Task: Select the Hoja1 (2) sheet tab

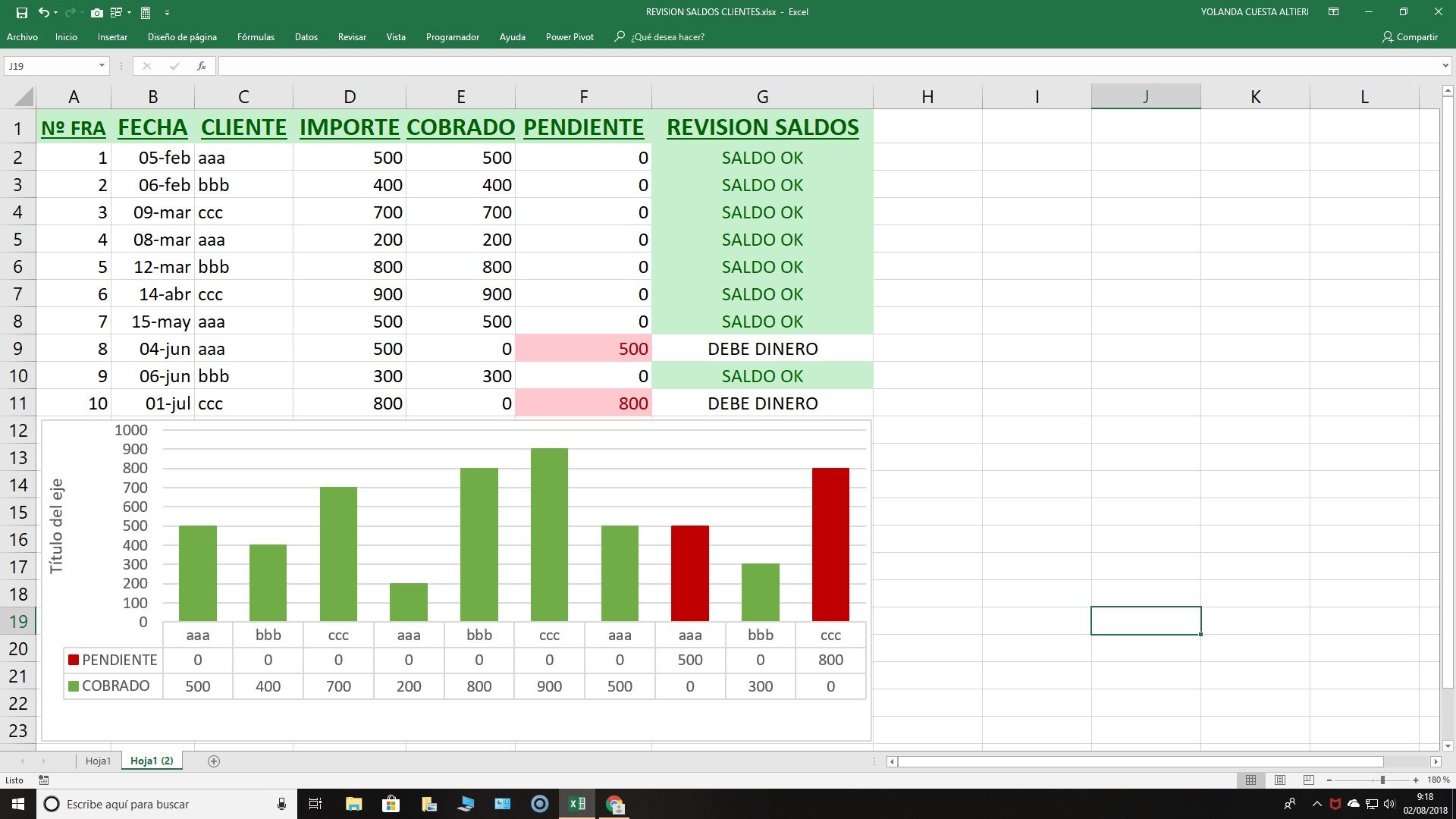Action: coord(152,761)
